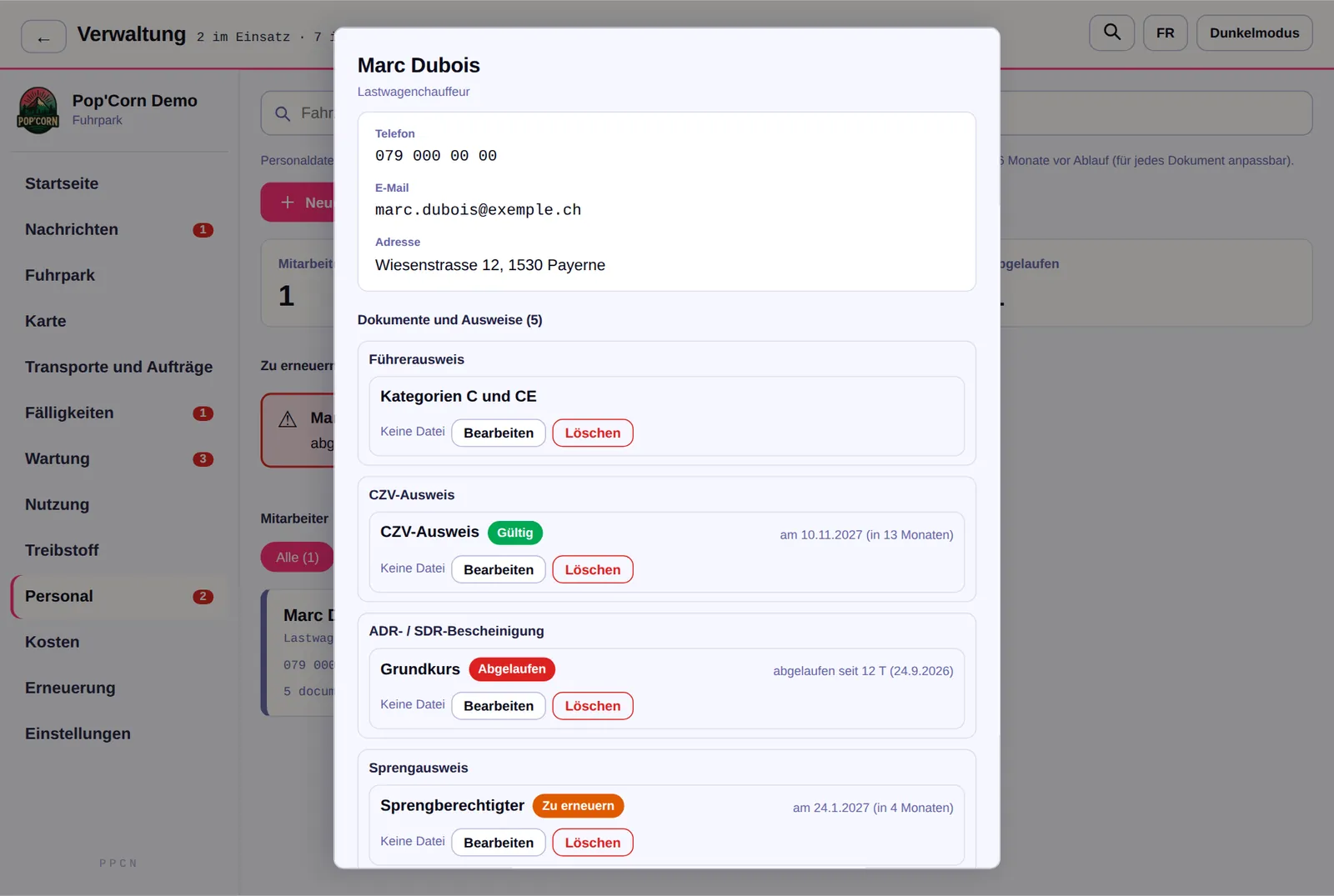Screen dimensions: 1334x896
Task: Open the search magnifier in header
Action: coord(1111,33)
